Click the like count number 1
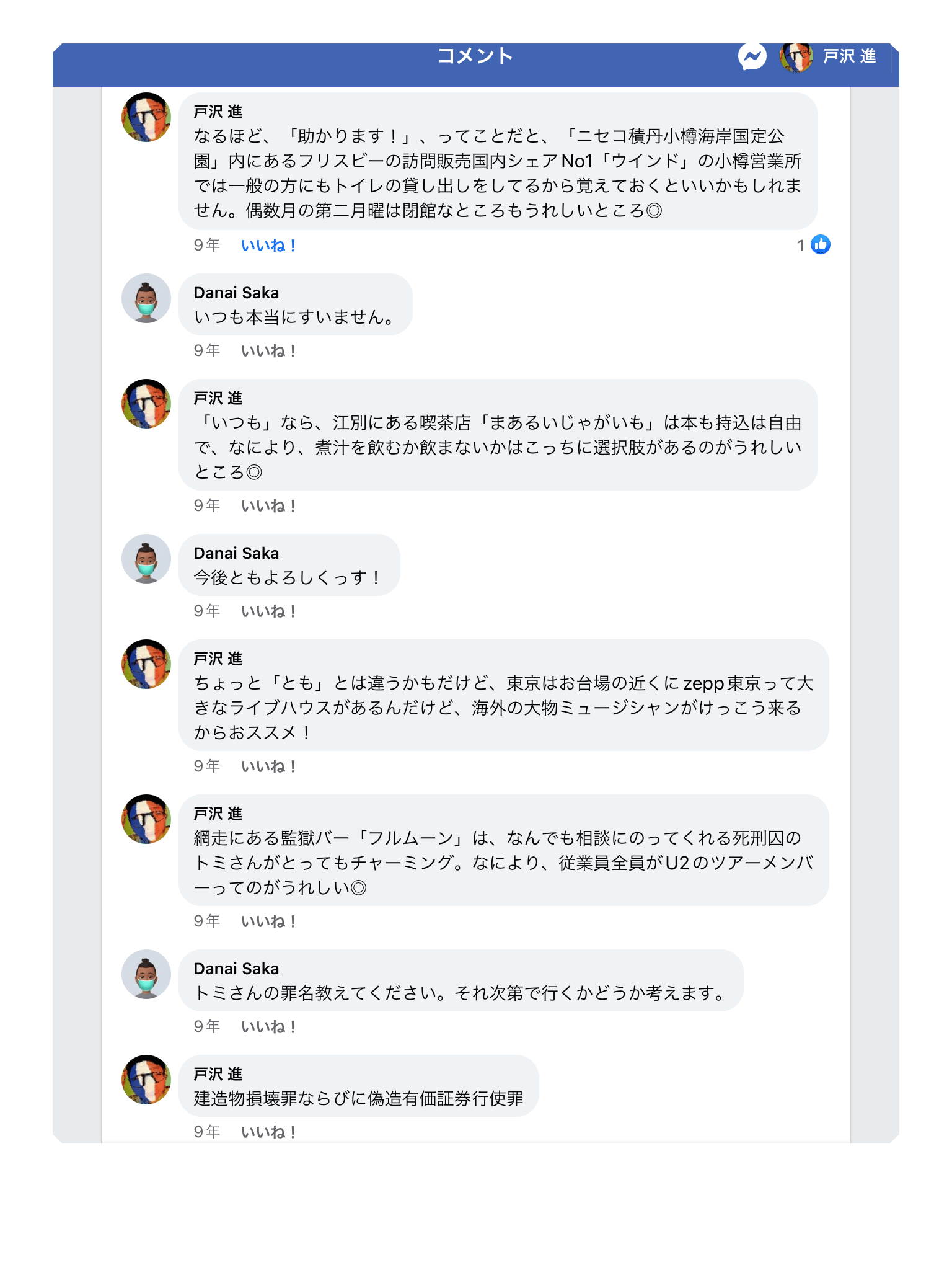Viewport: 952px width, 1270px height. [801, 246]
